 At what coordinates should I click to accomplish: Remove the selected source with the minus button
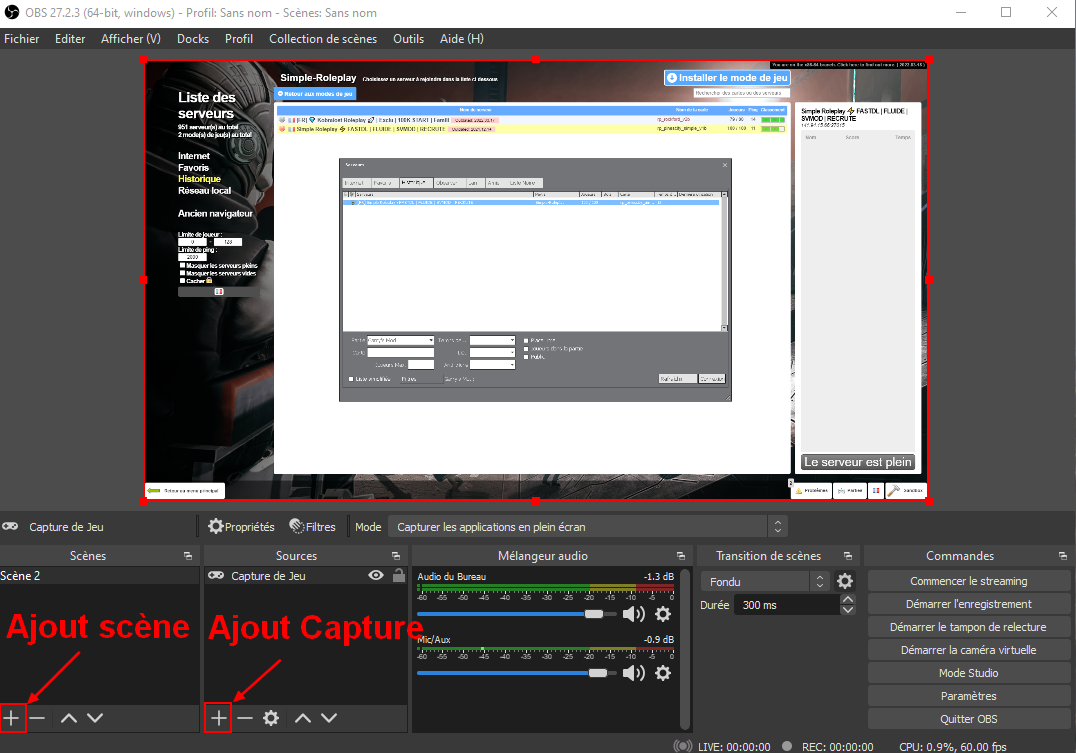tap(245, 718)
